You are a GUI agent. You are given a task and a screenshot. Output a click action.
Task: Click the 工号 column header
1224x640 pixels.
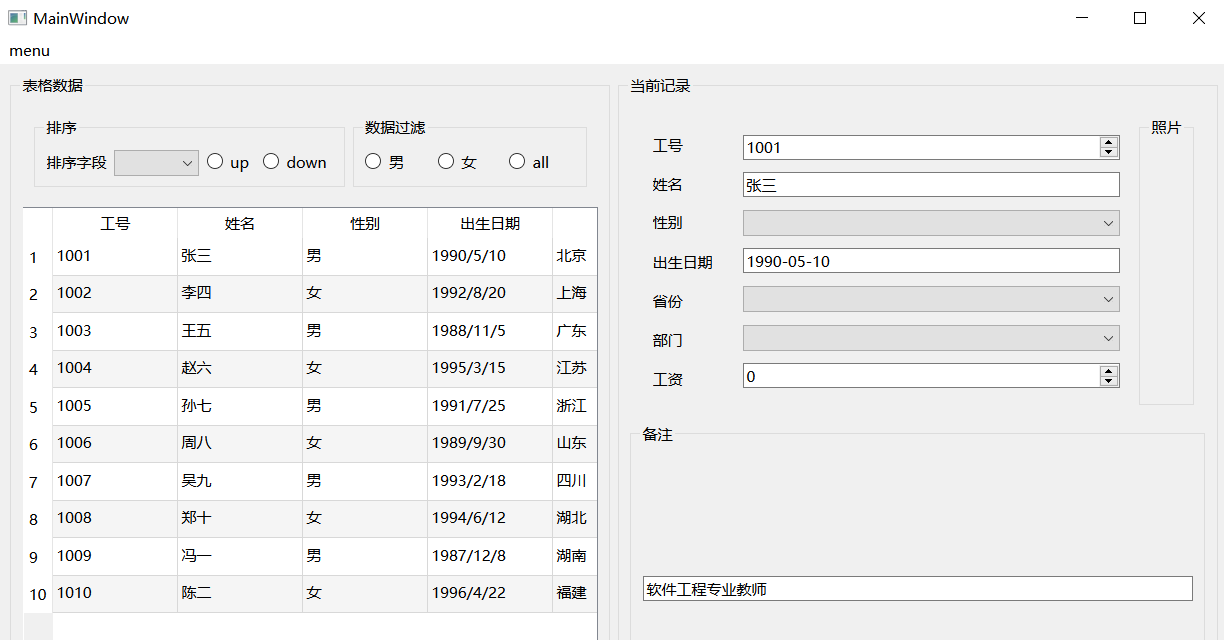pos(115,223)
